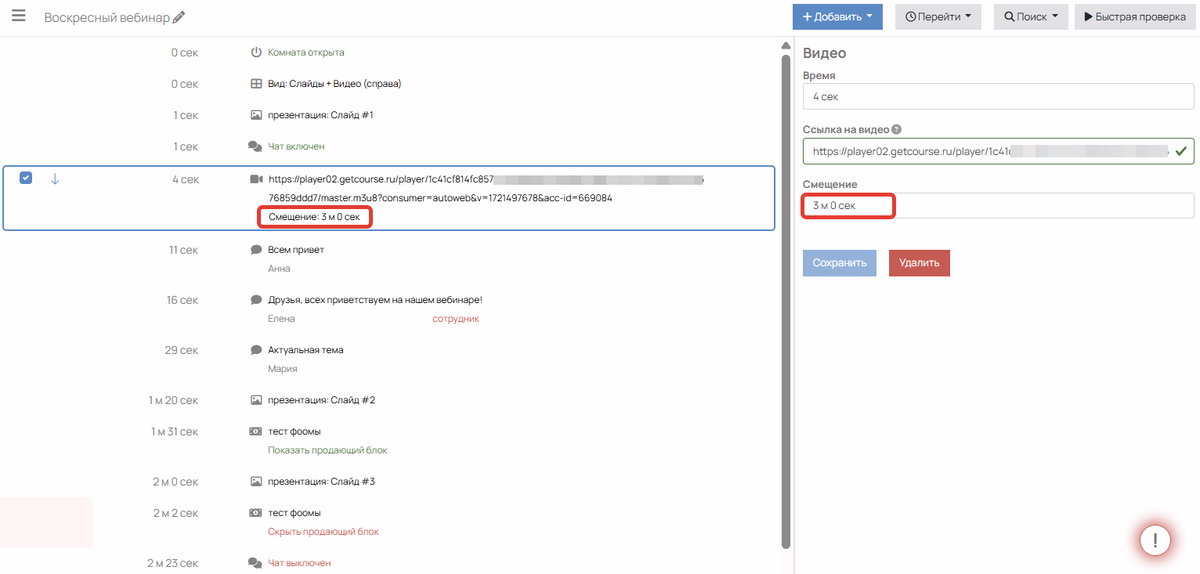Click the author name Елена
Screen dimensions: 1200x574
(x=282, y=319)
